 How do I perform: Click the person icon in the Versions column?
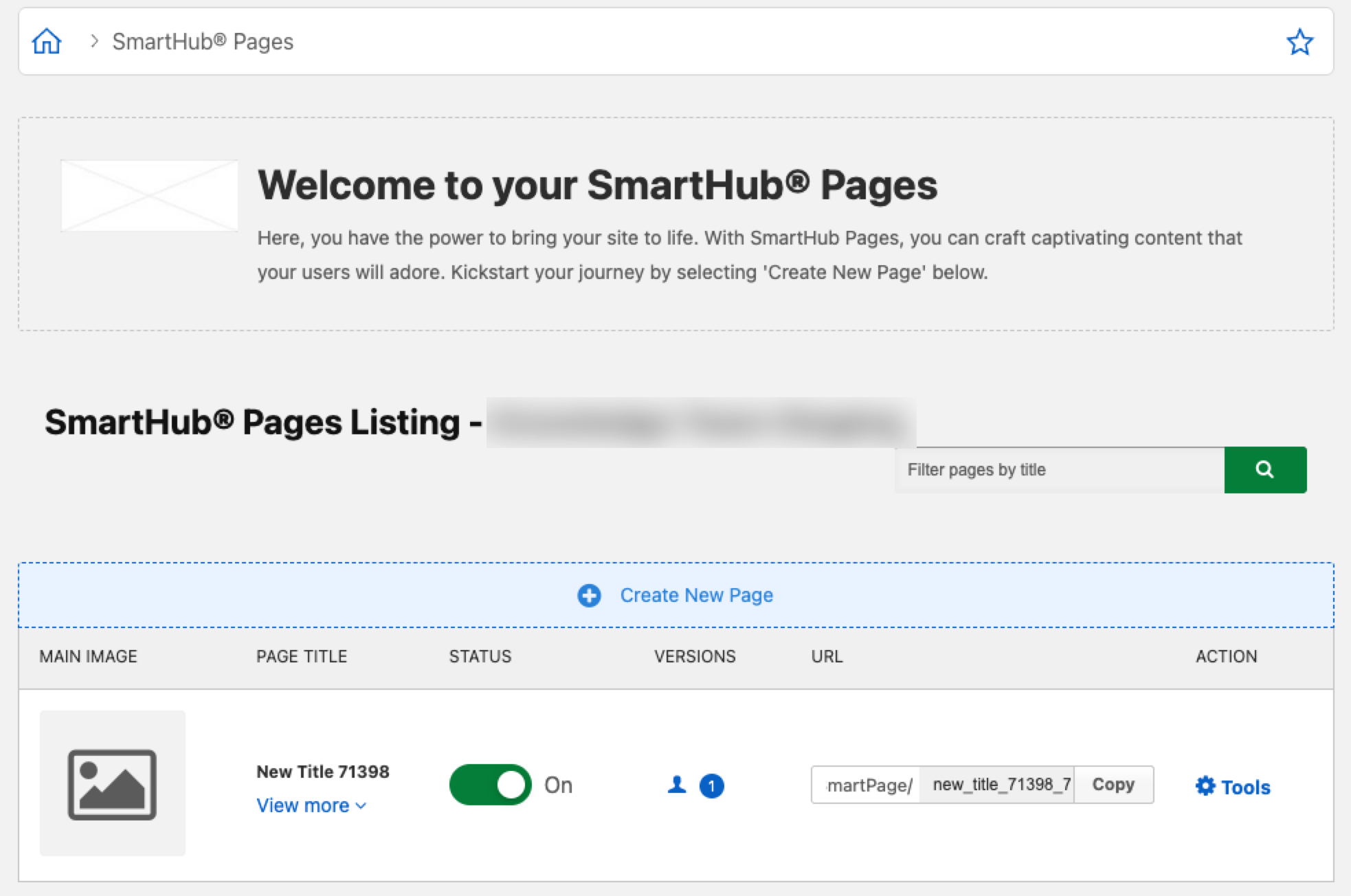[x=678, y=785]
